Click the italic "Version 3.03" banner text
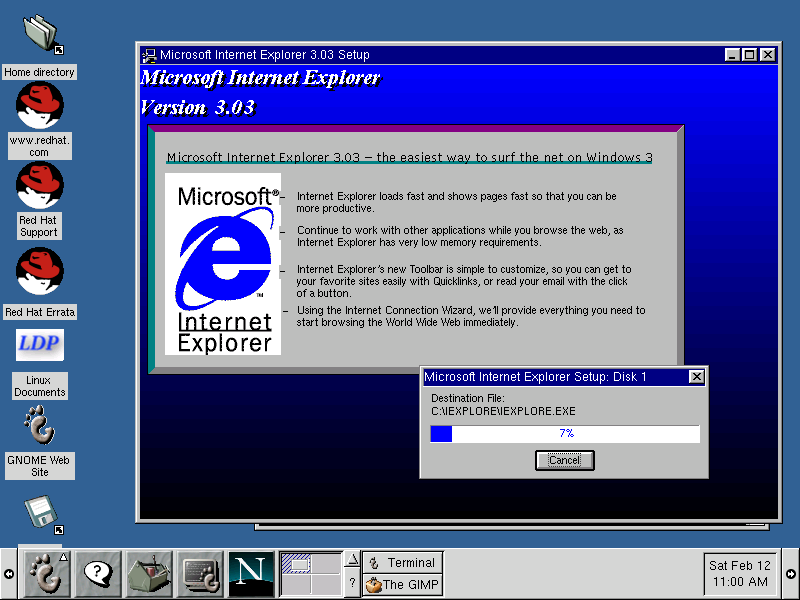Viewport: 800px width, 600px height. 197,108
